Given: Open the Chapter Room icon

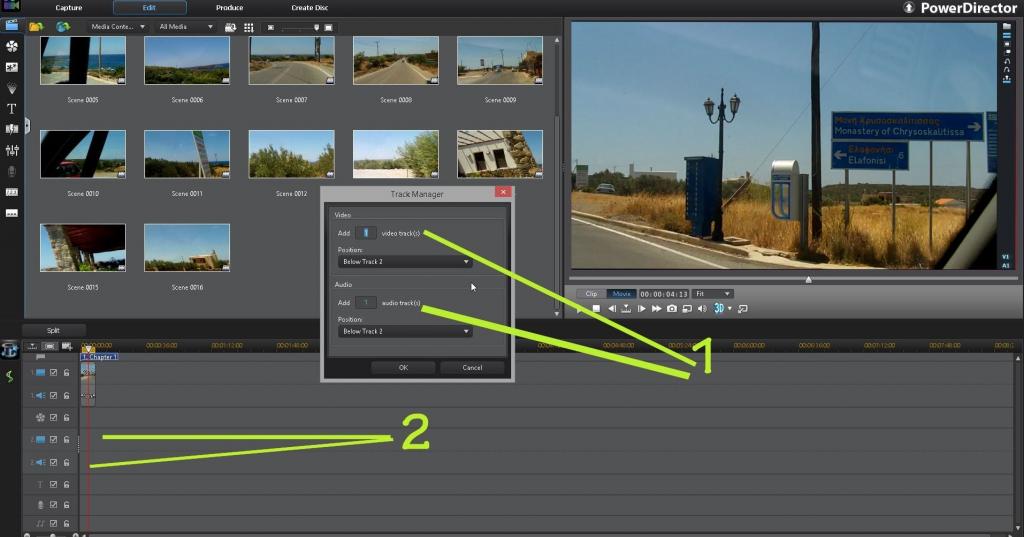Looking at the screenshot, I should pyautogui.click(x=12, y=192).
